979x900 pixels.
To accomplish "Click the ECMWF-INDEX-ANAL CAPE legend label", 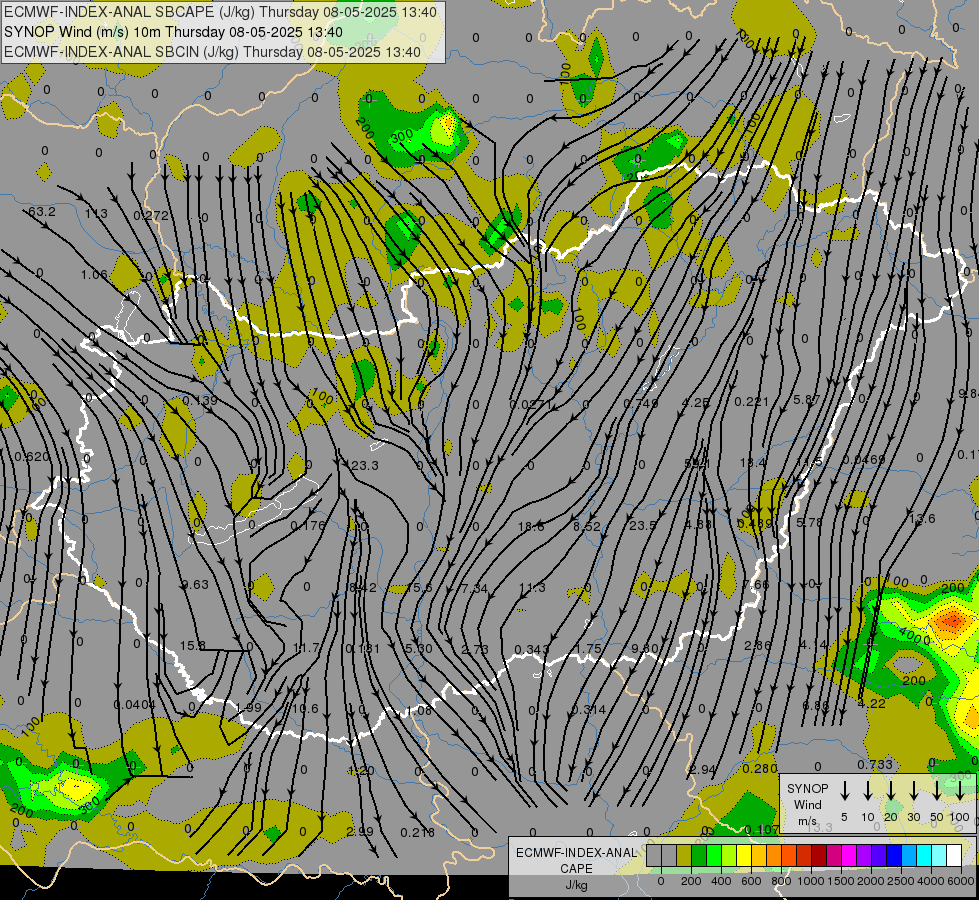I will [x=576, y=860].
